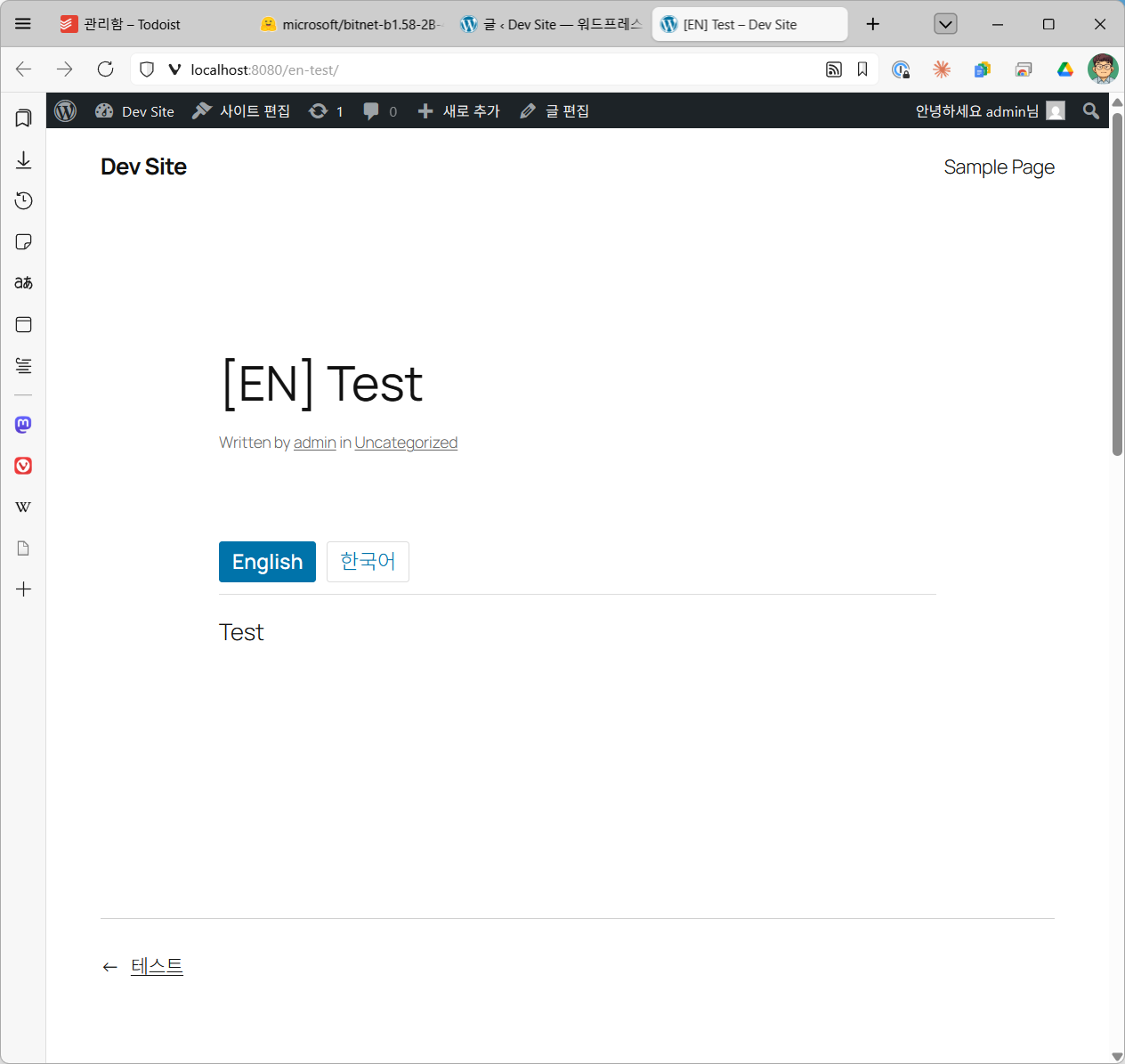Click the Dev Site title link
The image size is (1125, 1064).
point(143,167)
